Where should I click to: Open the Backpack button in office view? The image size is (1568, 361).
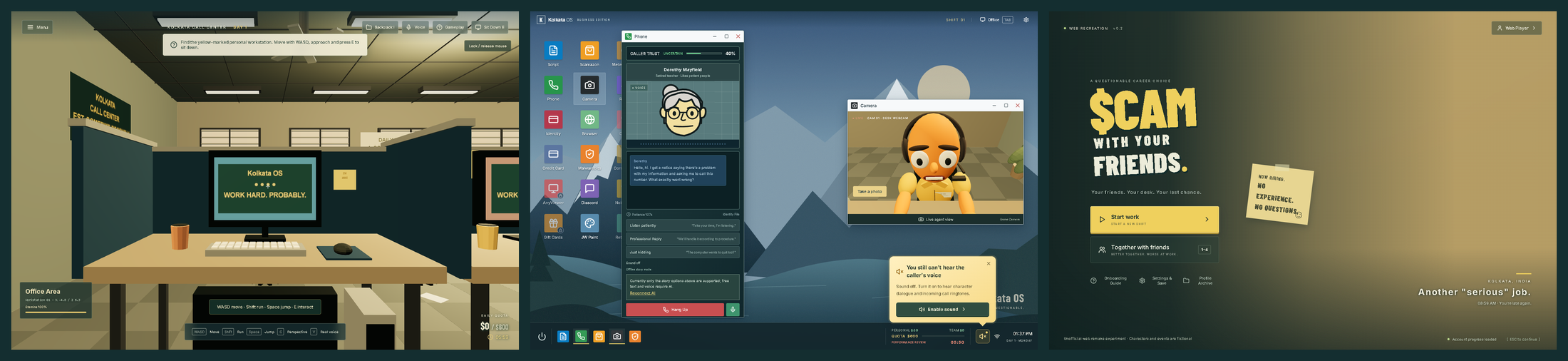(x=380, y=27)
